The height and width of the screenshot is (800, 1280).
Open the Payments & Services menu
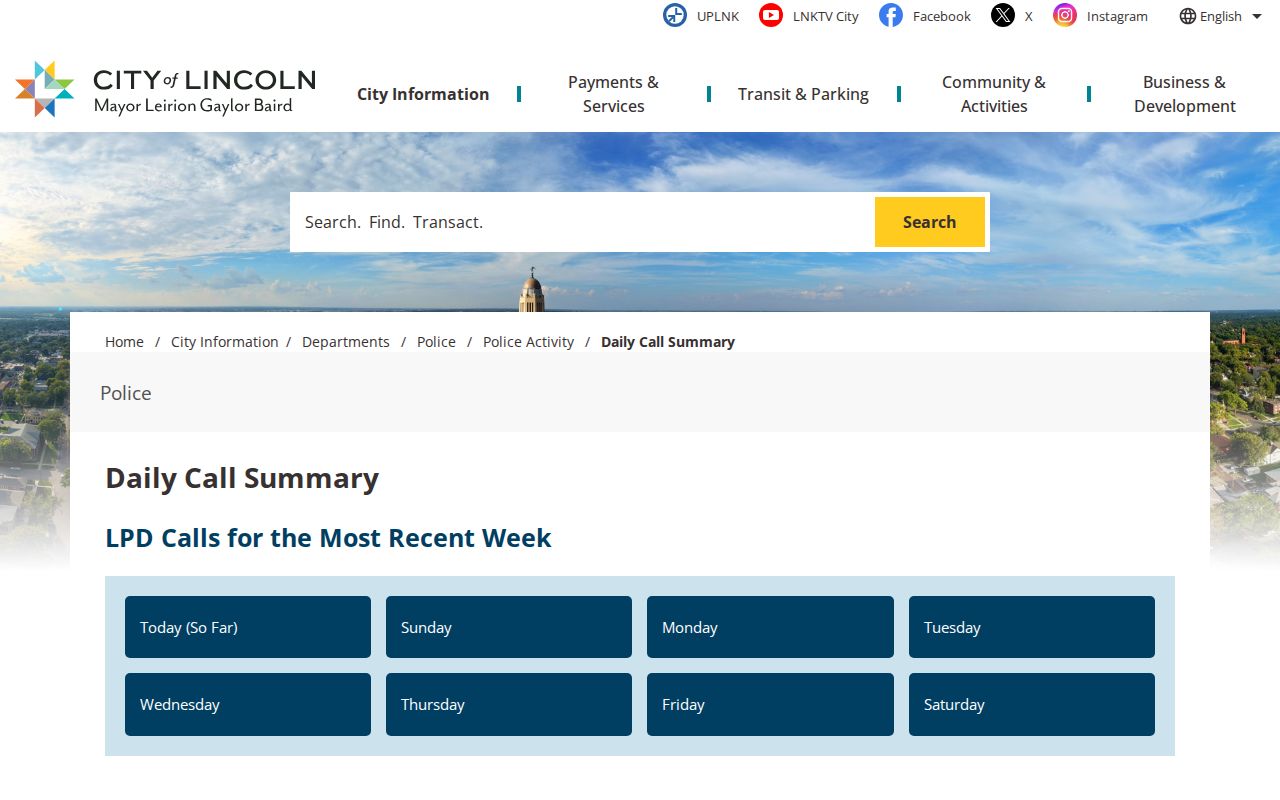click(613, 94)
